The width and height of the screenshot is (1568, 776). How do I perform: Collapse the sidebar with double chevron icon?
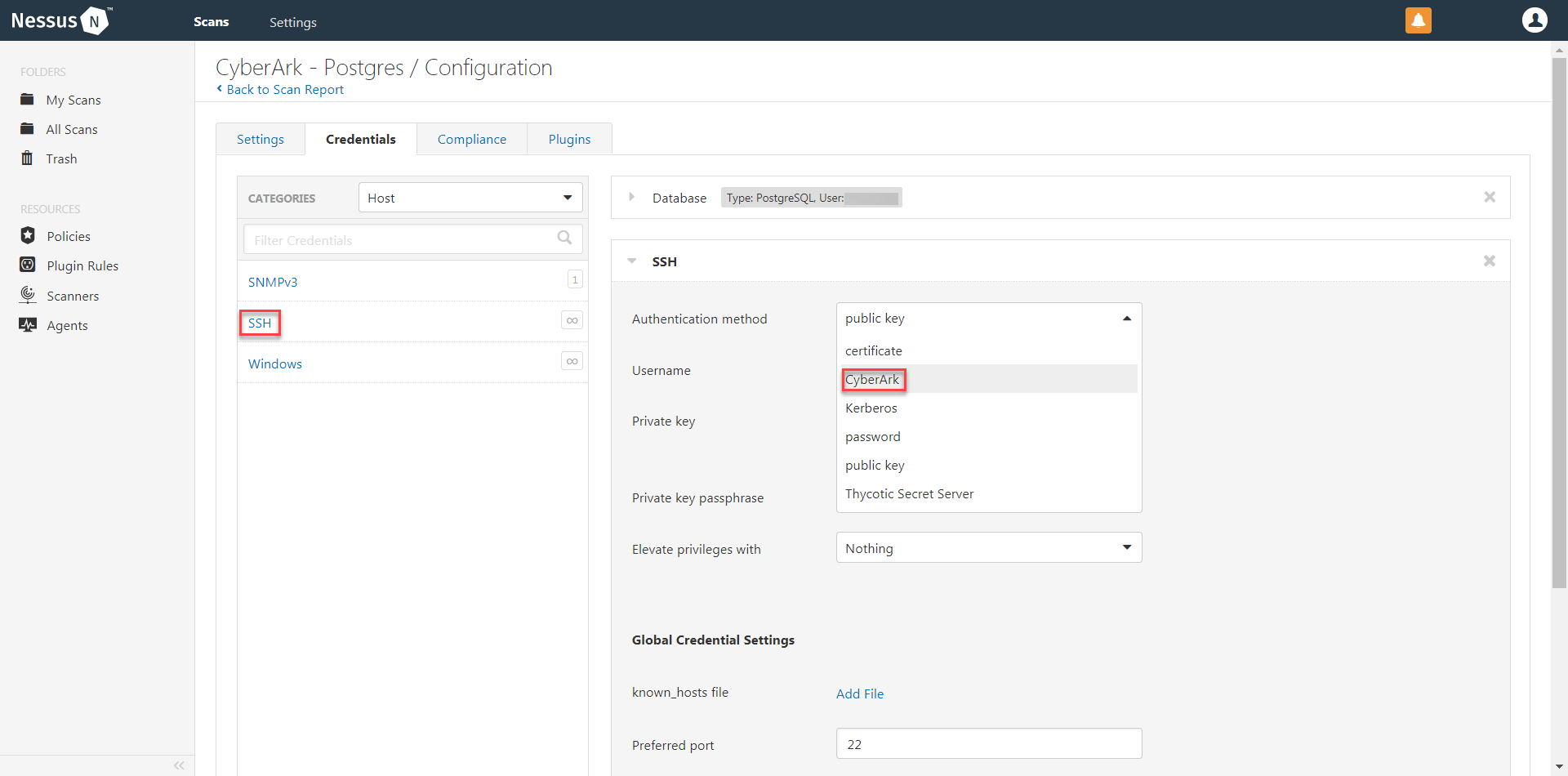(x=179, y=765)
